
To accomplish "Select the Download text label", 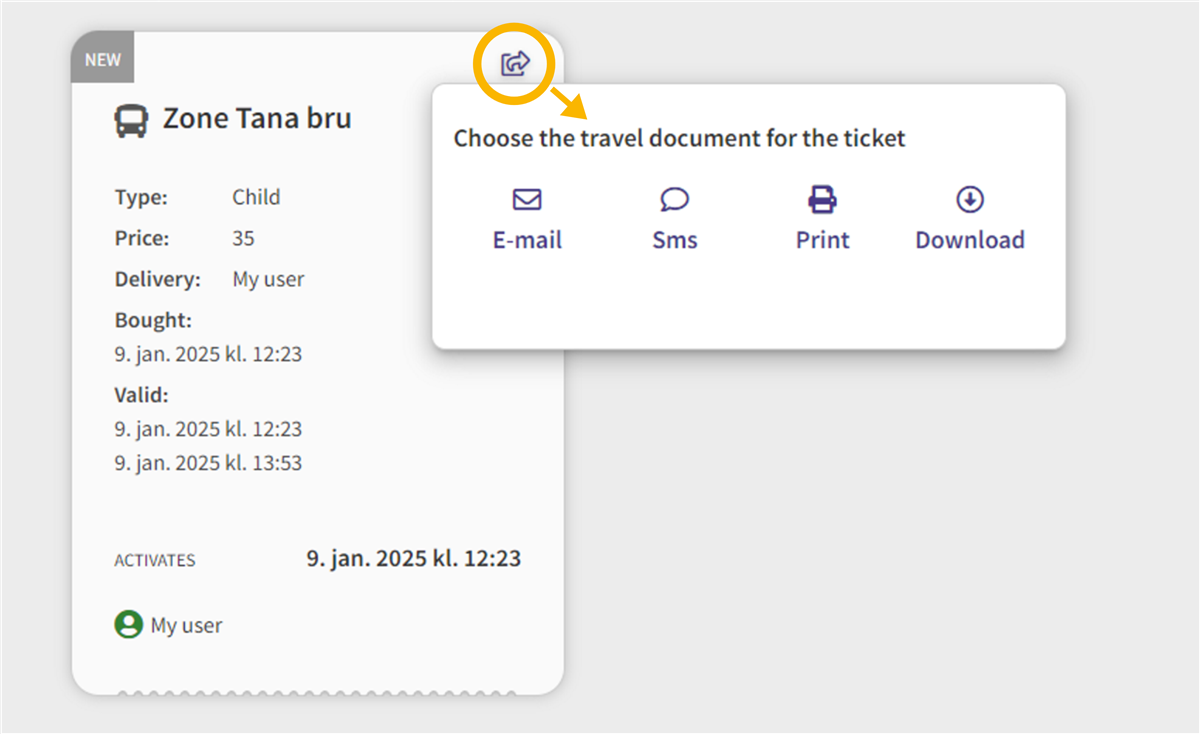I will click(970, 240).
